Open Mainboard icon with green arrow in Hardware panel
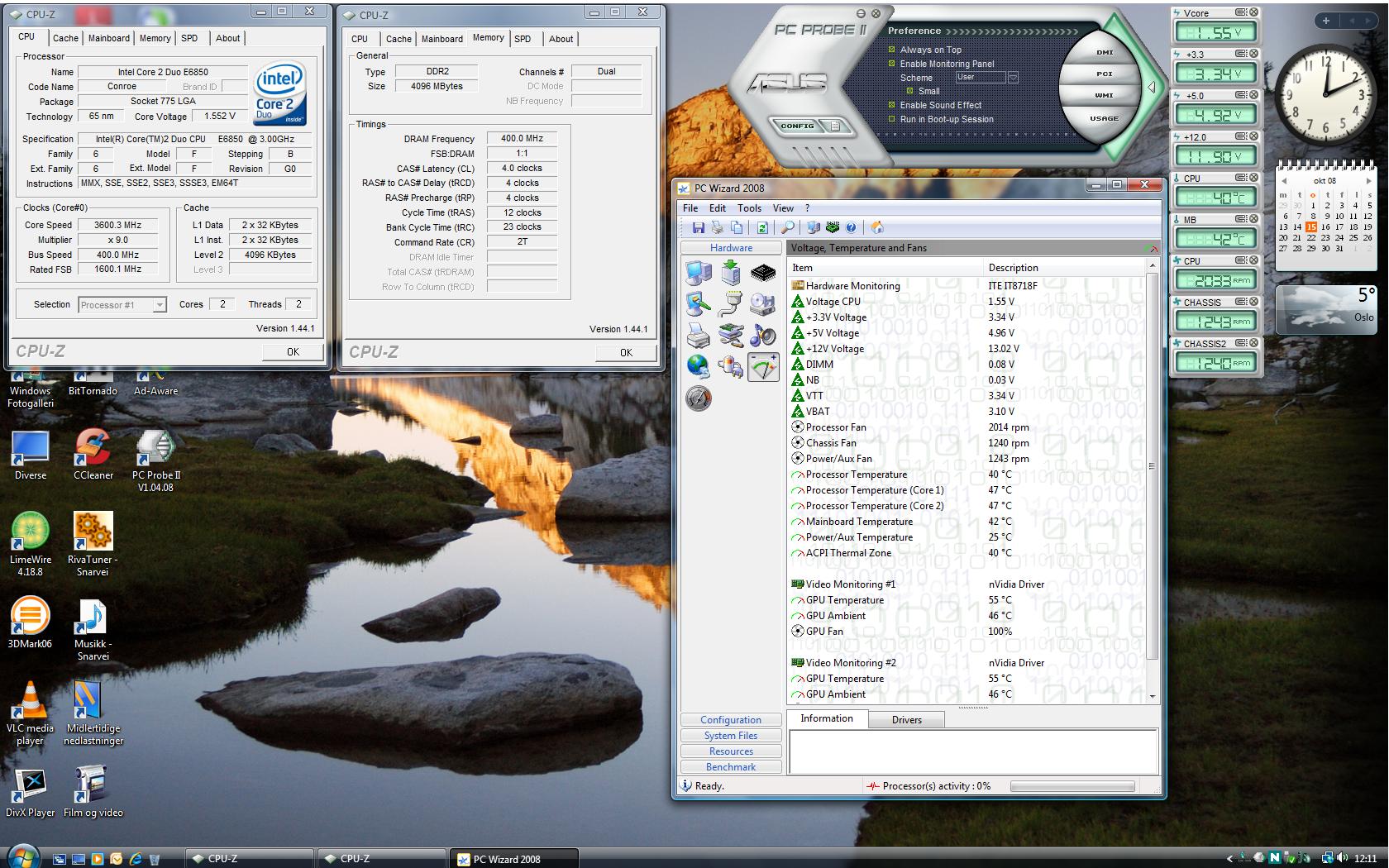 pyautogui.click(x=731, y=272)
